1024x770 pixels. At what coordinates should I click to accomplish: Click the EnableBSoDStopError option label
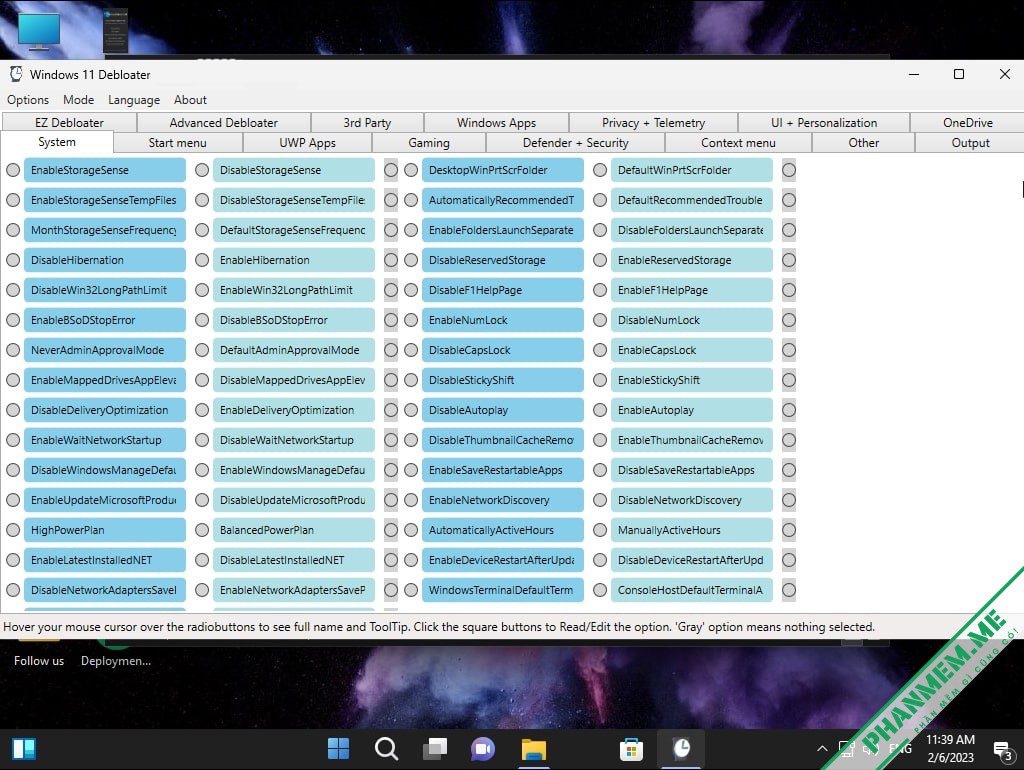(104, 321)
